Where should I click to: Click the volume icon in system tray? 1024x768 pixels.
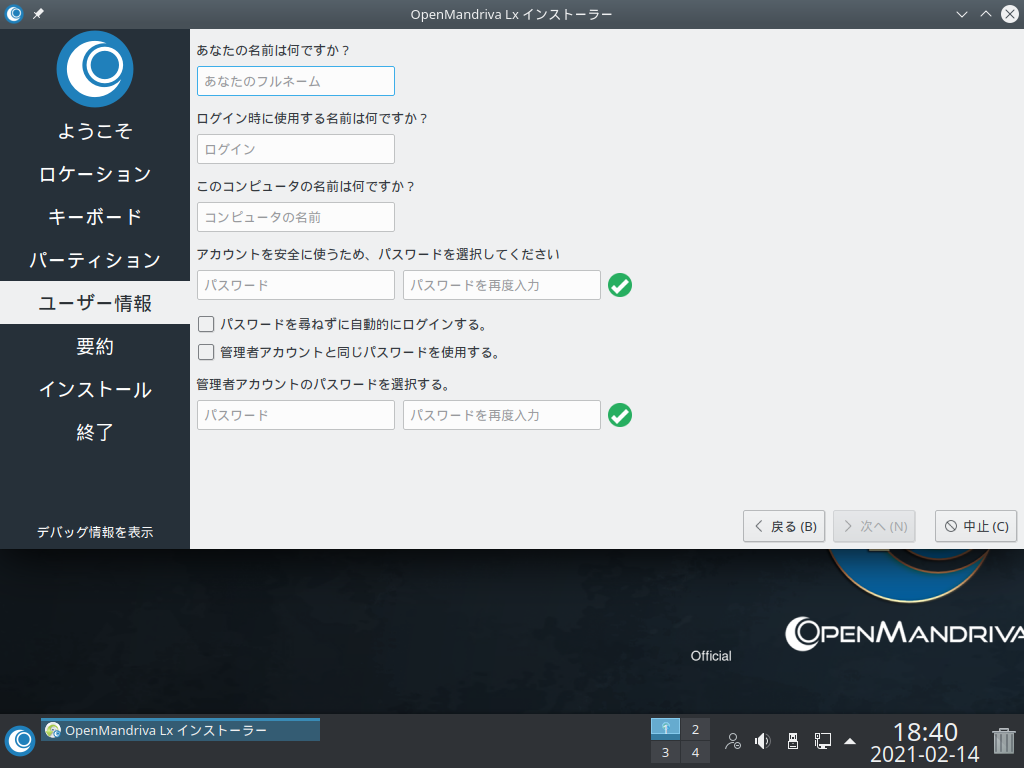[762, 741]
